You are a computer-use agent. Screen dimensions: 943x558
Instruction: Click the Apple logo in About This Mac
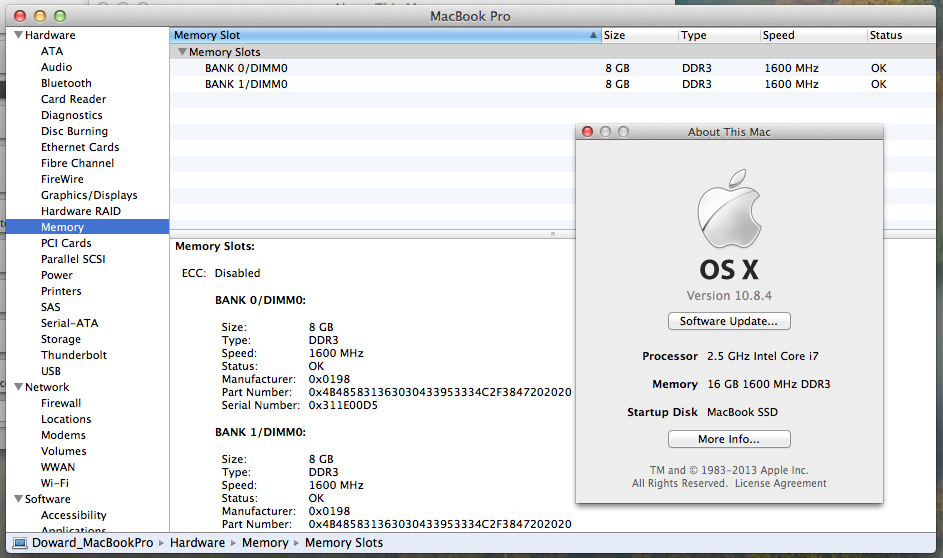coord(730,209)
